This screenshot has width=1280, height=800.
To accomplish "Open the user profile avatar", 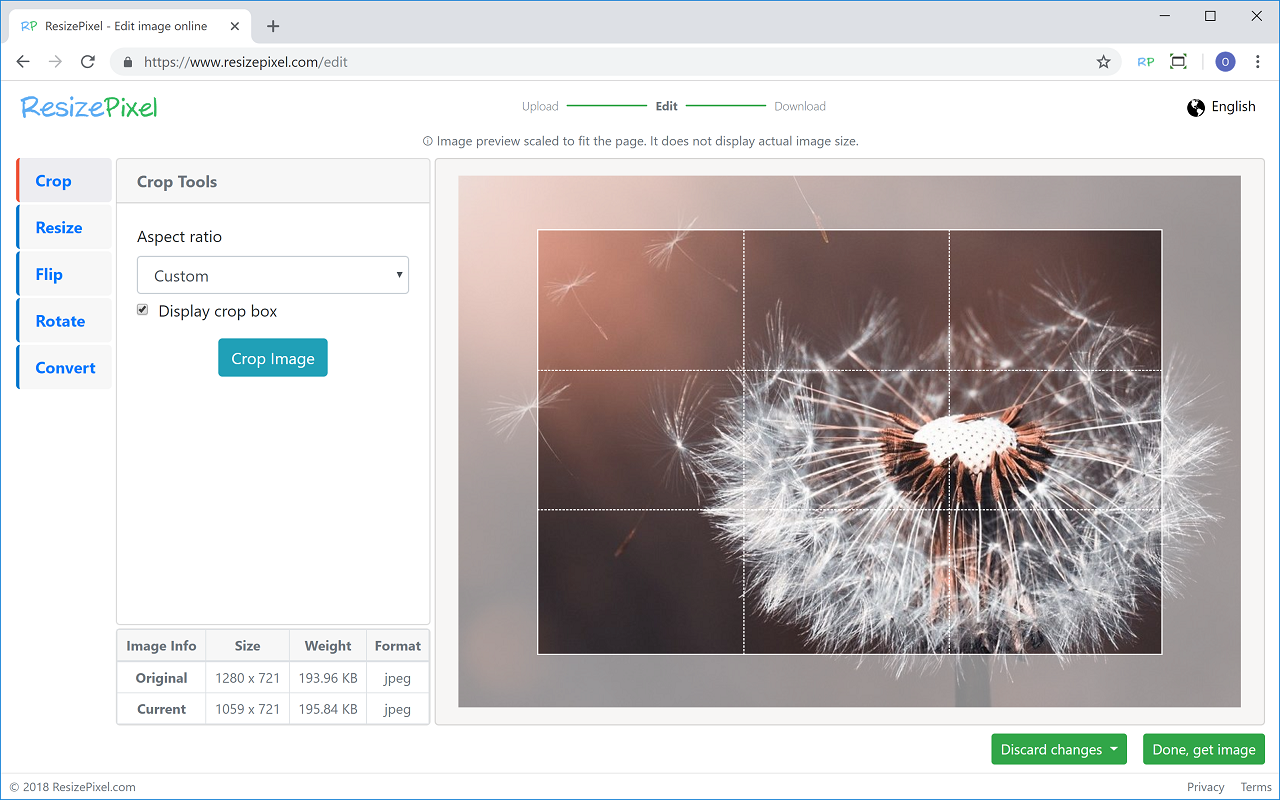I will (1225, 62).
